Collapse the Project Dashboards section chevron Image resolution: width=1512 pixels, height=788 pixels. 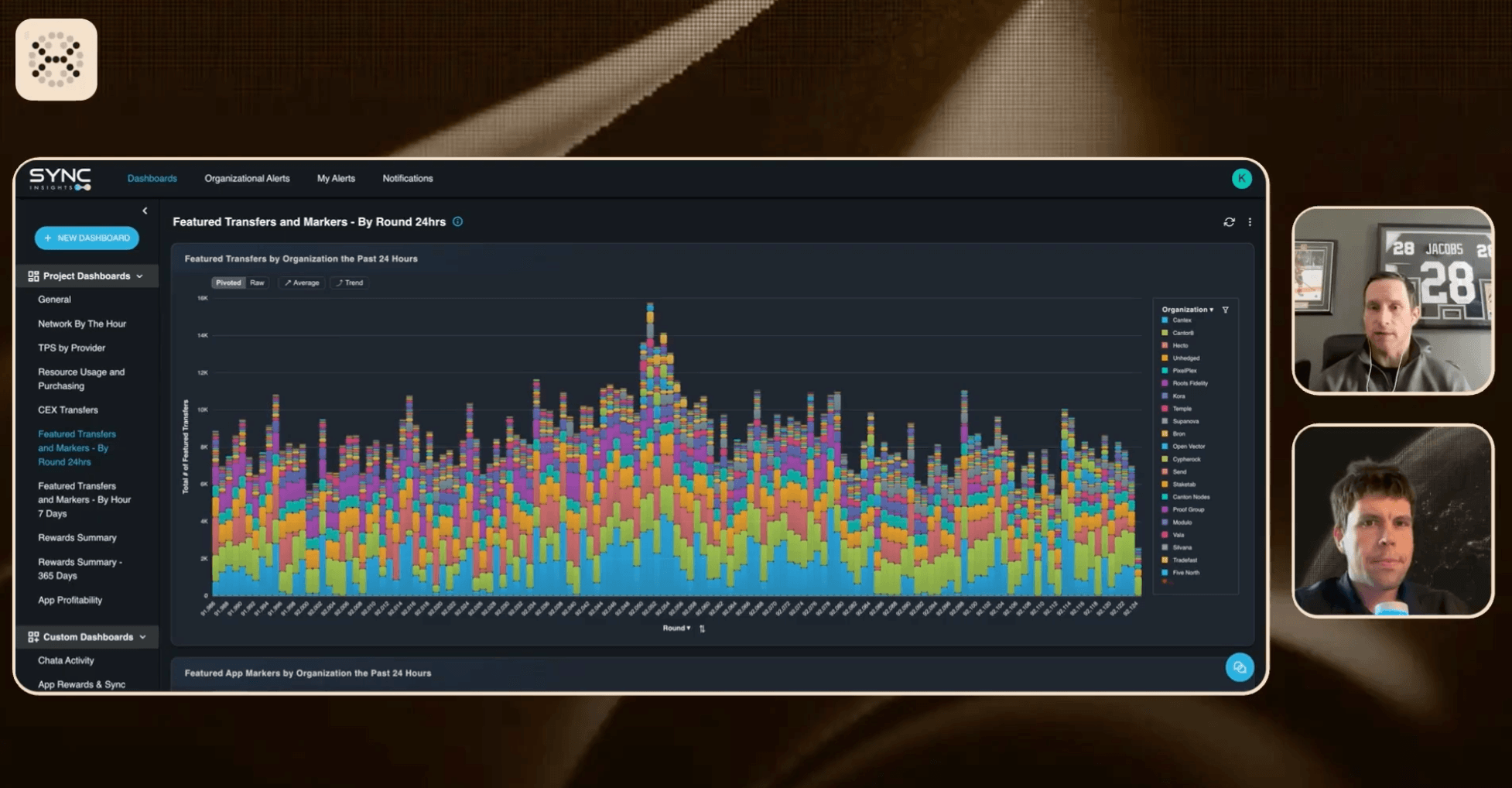pos(140,276)
